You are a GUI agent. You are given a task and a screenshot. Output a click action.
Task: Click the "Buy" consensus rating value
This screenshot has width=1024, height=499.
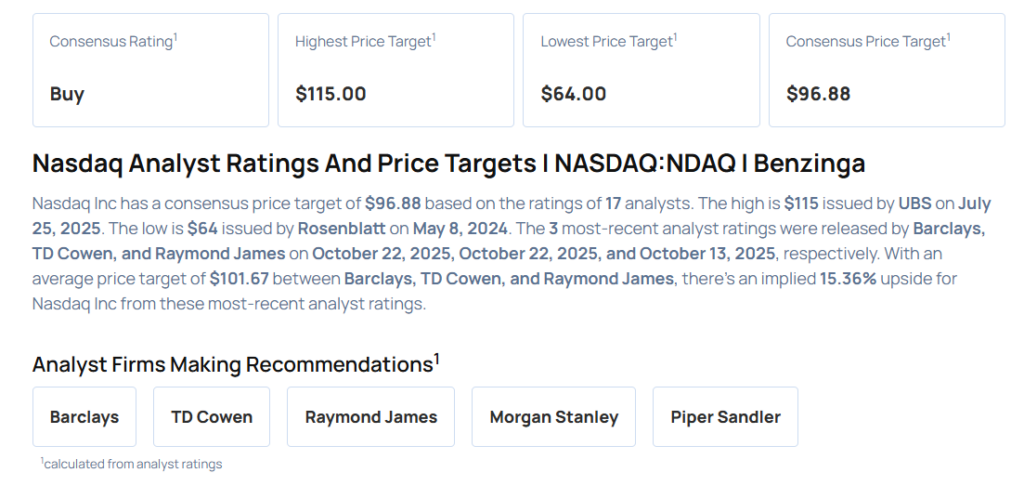67,94
